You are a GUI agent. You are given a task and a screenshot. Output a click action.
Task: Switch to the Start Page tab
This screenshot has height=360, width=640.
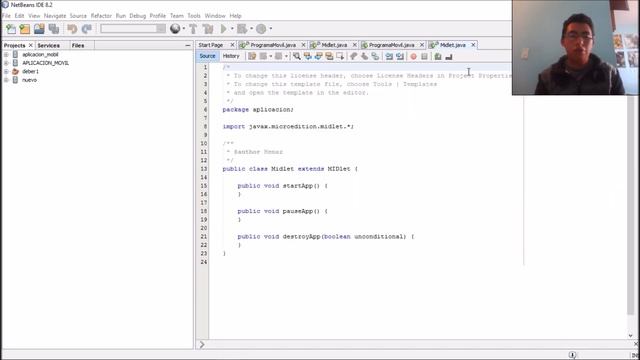(x=211, y=45)
